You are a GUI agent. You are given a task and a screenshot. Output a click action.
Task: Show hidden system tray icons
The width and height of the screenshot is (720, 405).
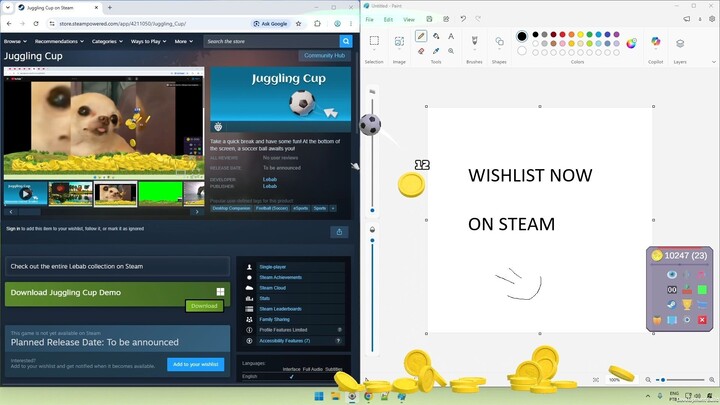coord(648,396)
